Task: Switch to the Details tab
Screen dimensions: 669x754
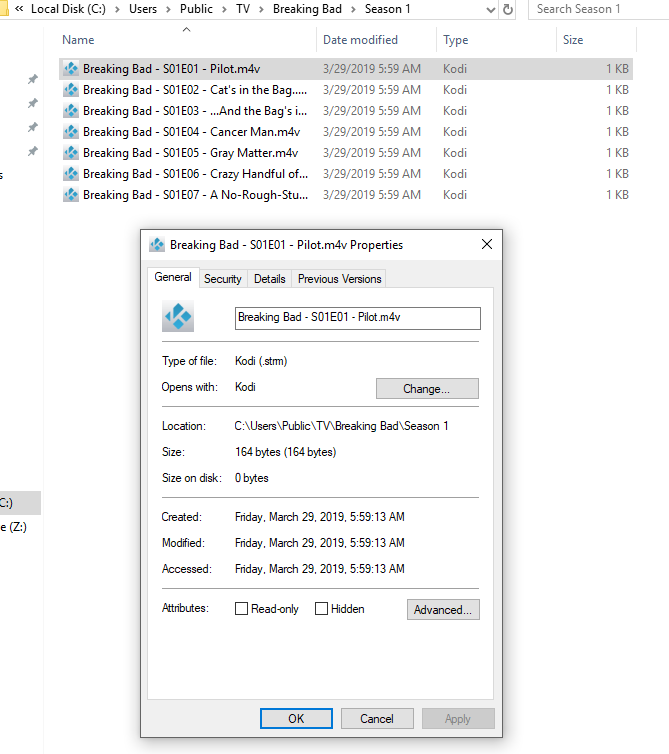Action: (x=270, y=279)
